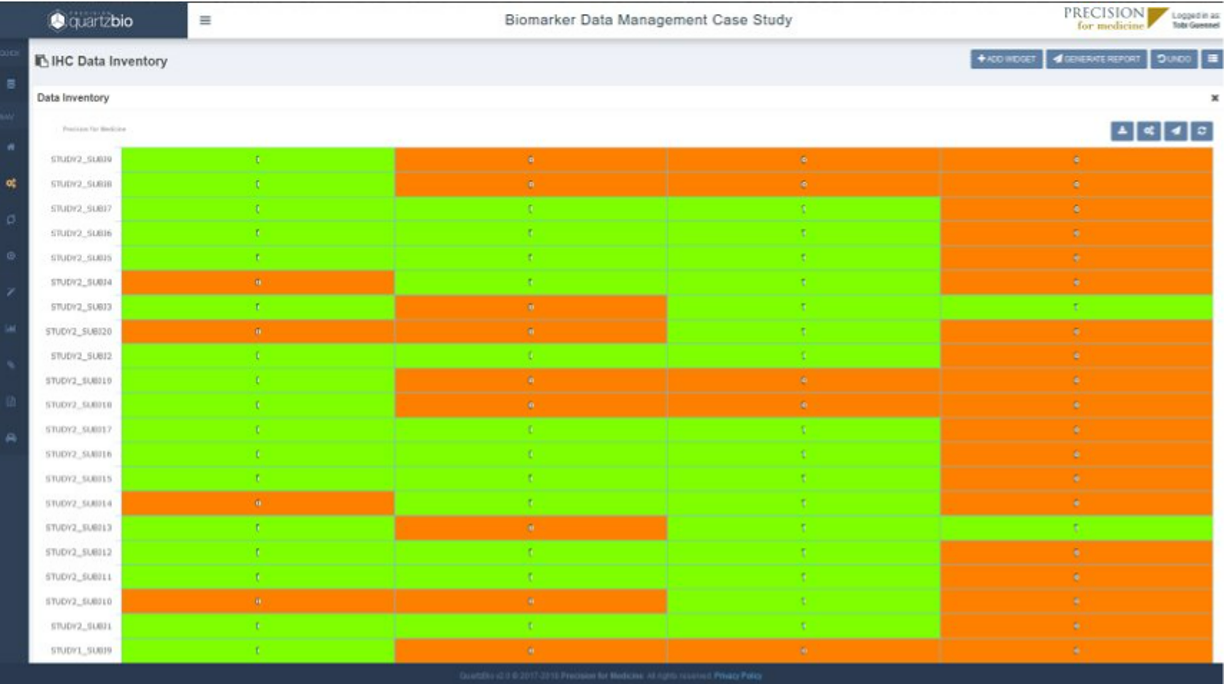Open the list menu button at top right
Image resolution: width=1224 pixels, height=684 pixels.
[1211, 59]
